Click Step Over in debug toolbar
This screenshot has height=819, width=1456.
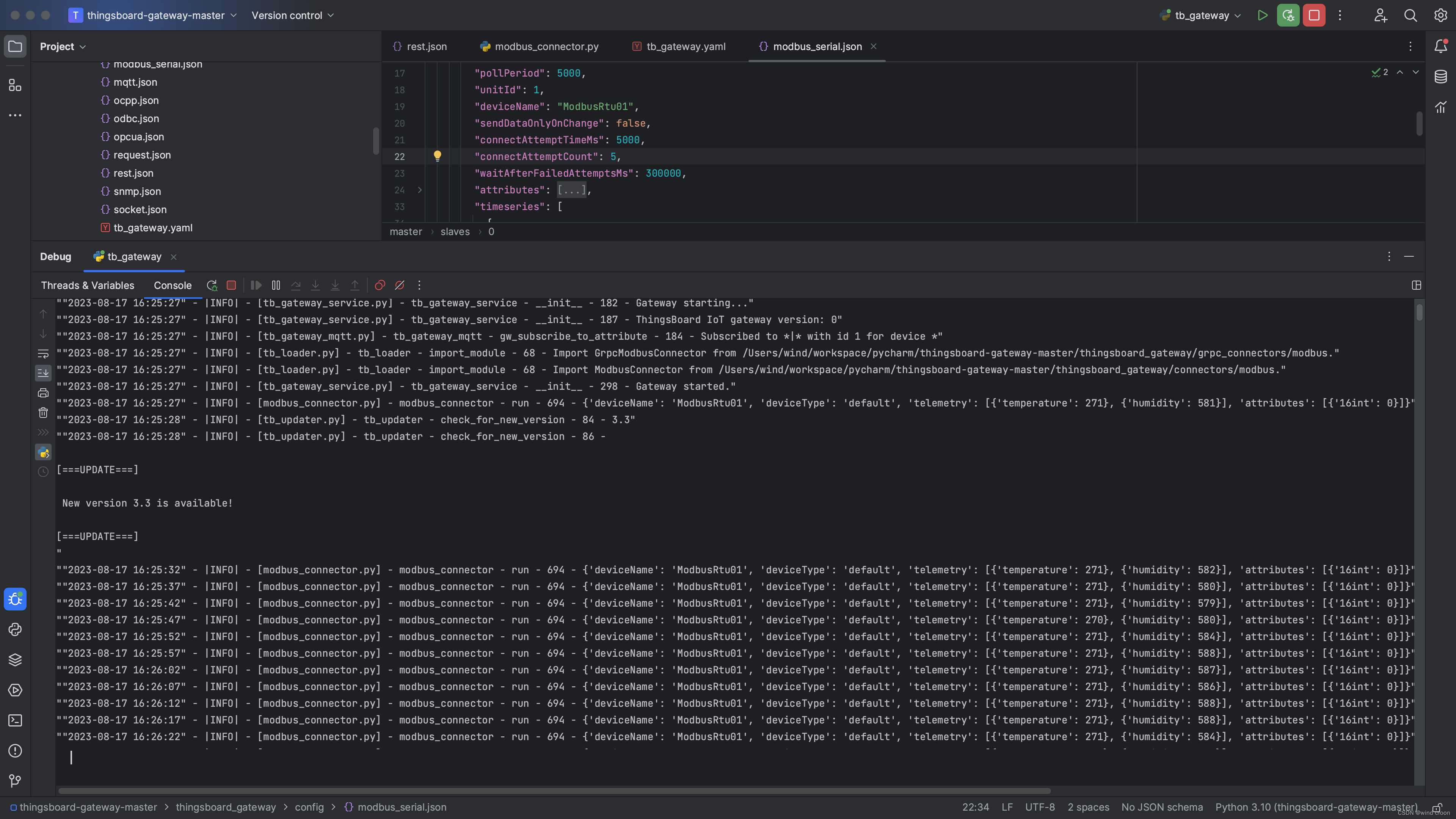[x=296, y=286]
